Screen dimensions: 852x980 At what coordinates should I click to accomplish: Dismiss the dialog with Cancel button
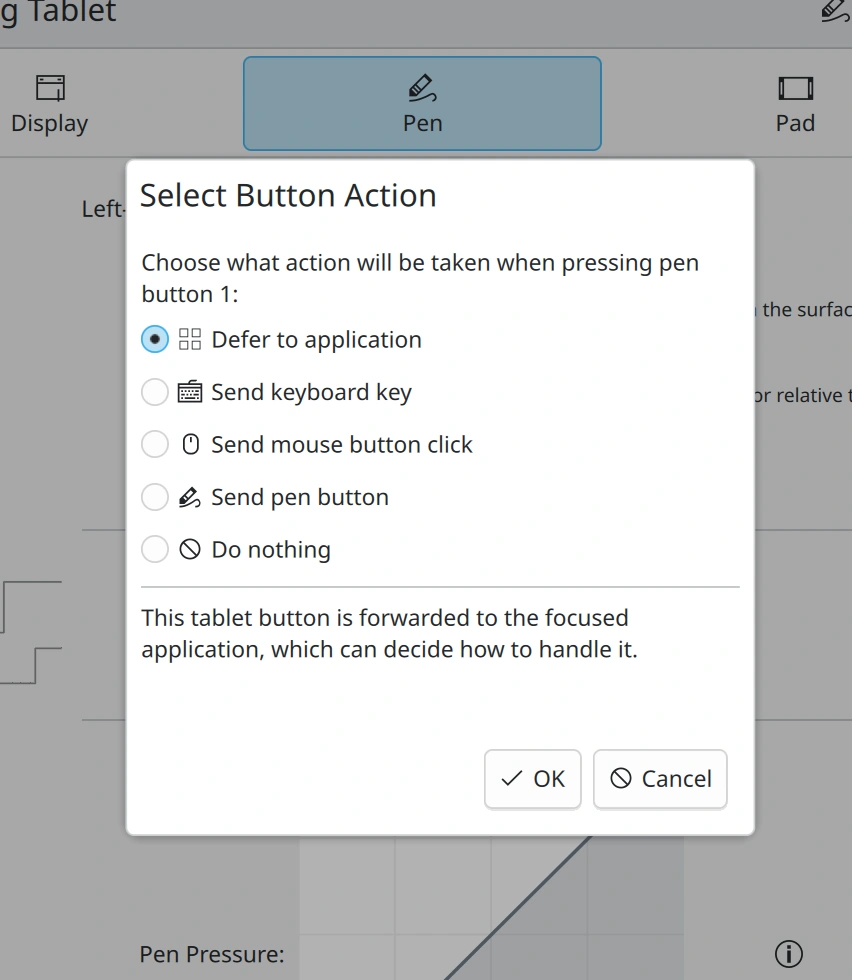coord(660,779)
